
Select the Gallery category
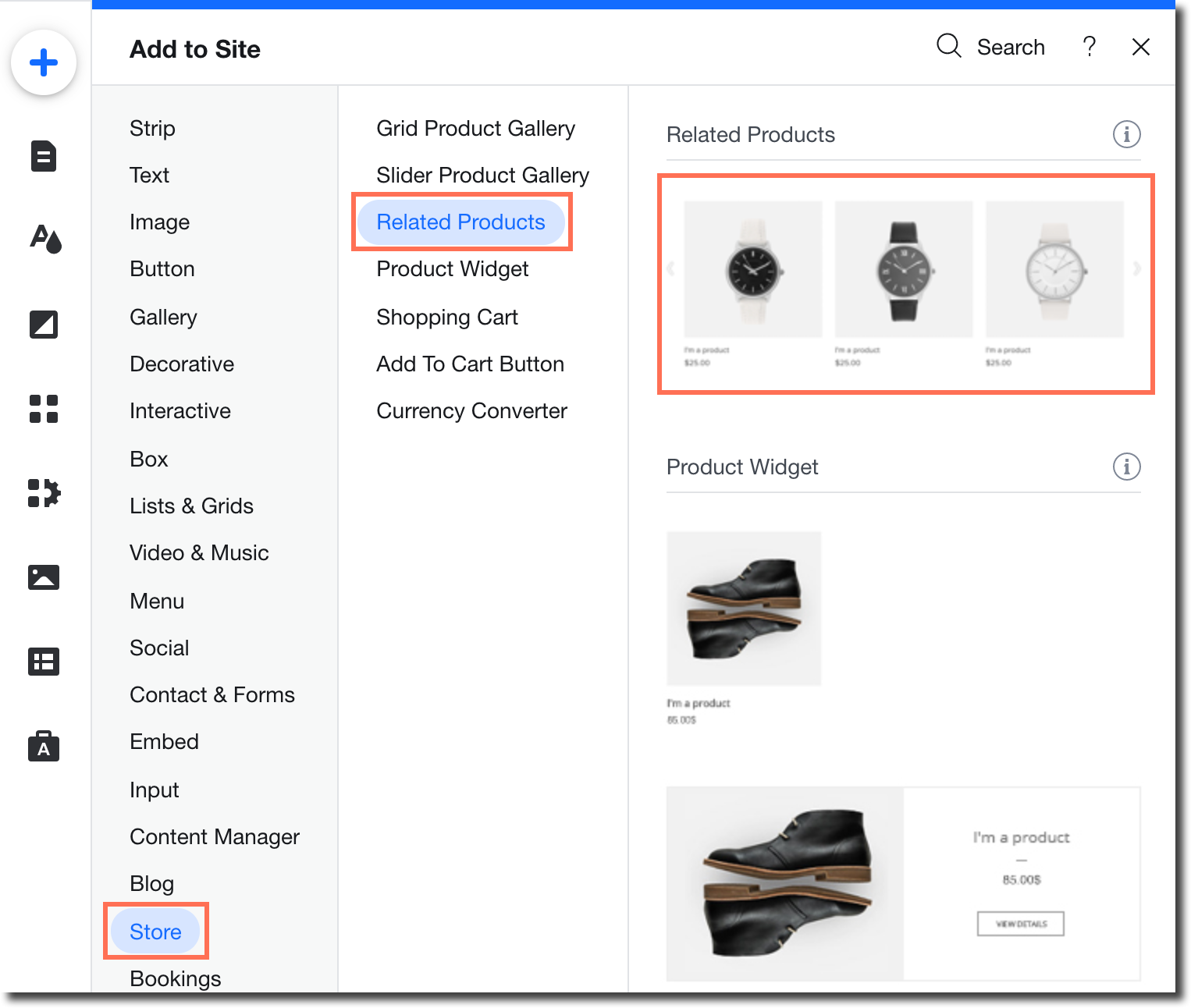coord(163,318)
